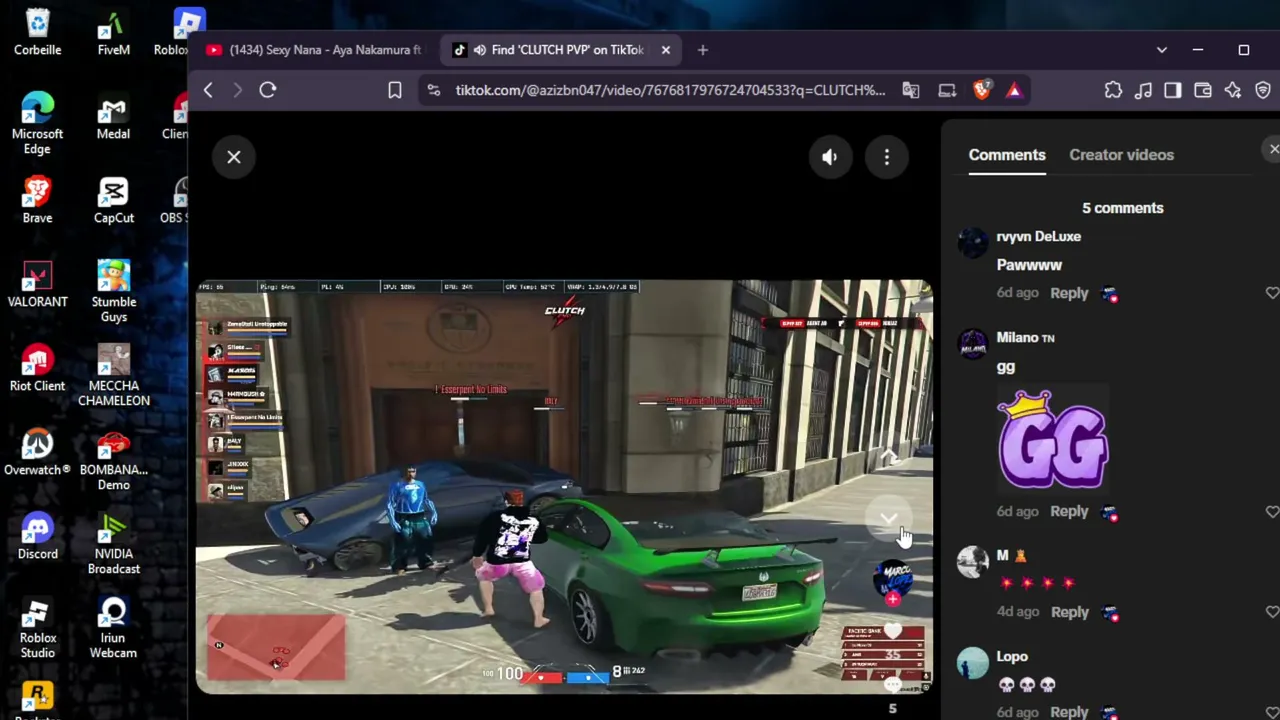Select the NVIDIA Broadcast desktop icon
The image size is (1280, 720).
click(x=114, y=543)
